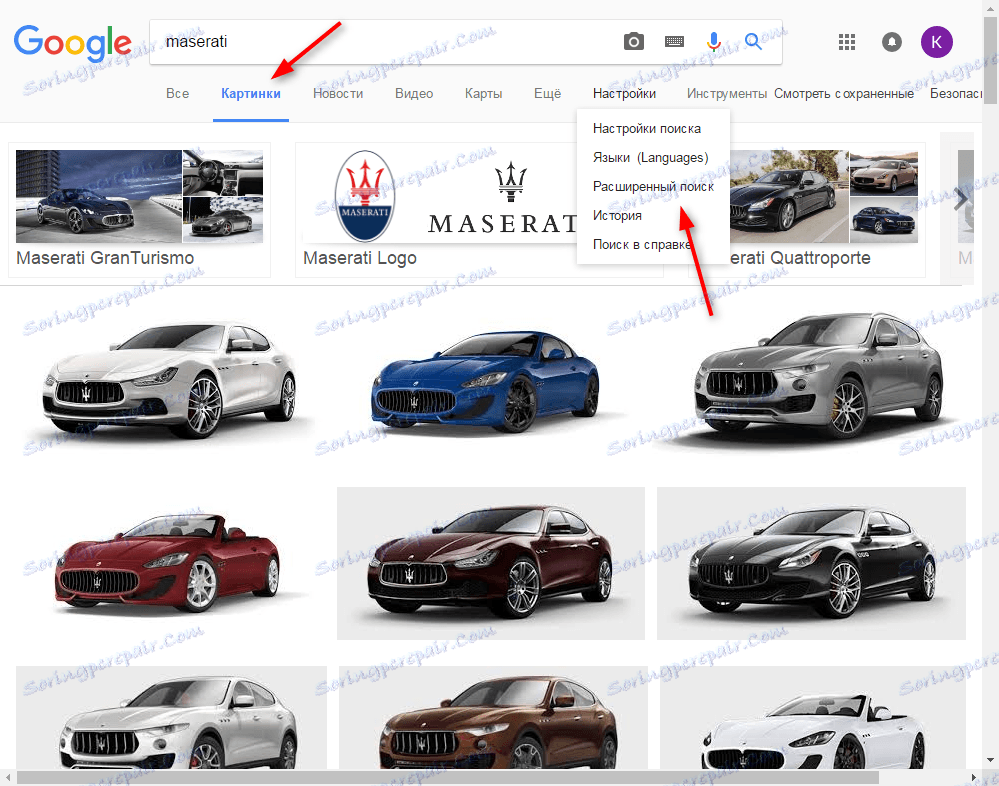Open the brown Levante SUV image

[493, 718]
